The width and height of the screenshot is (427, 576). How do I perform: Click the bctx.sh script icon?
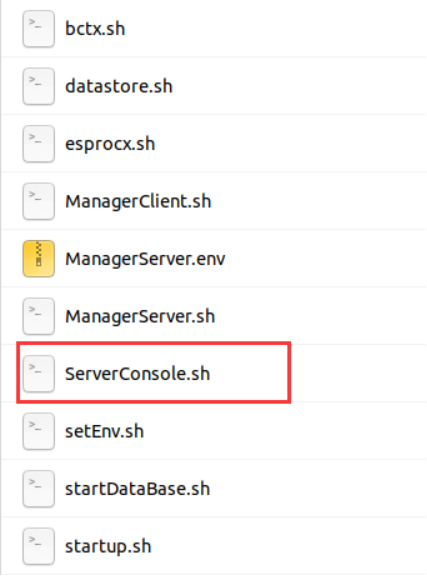(39, 29)
